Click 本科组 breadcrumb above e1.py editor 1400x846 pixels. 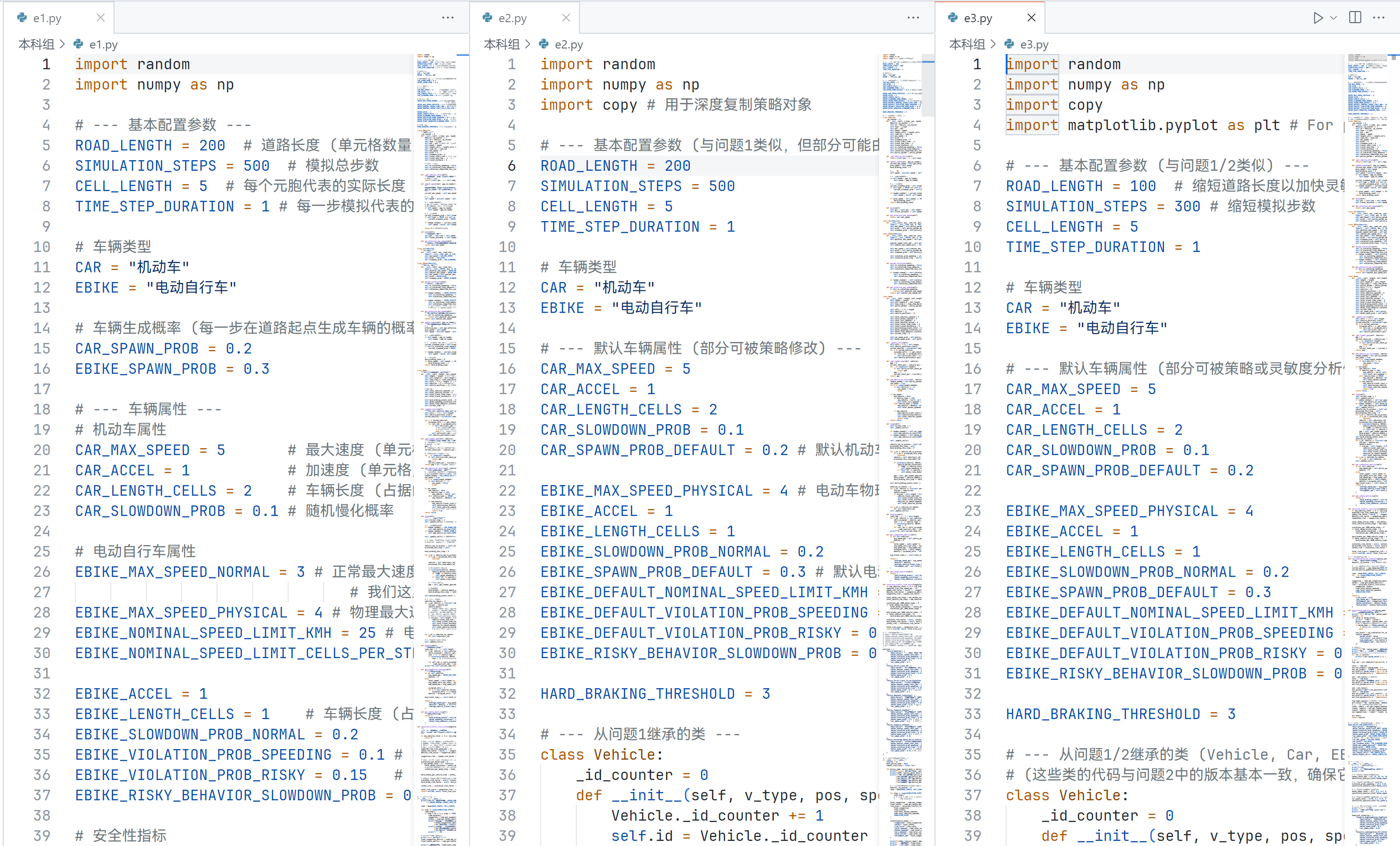pos(36,44)
